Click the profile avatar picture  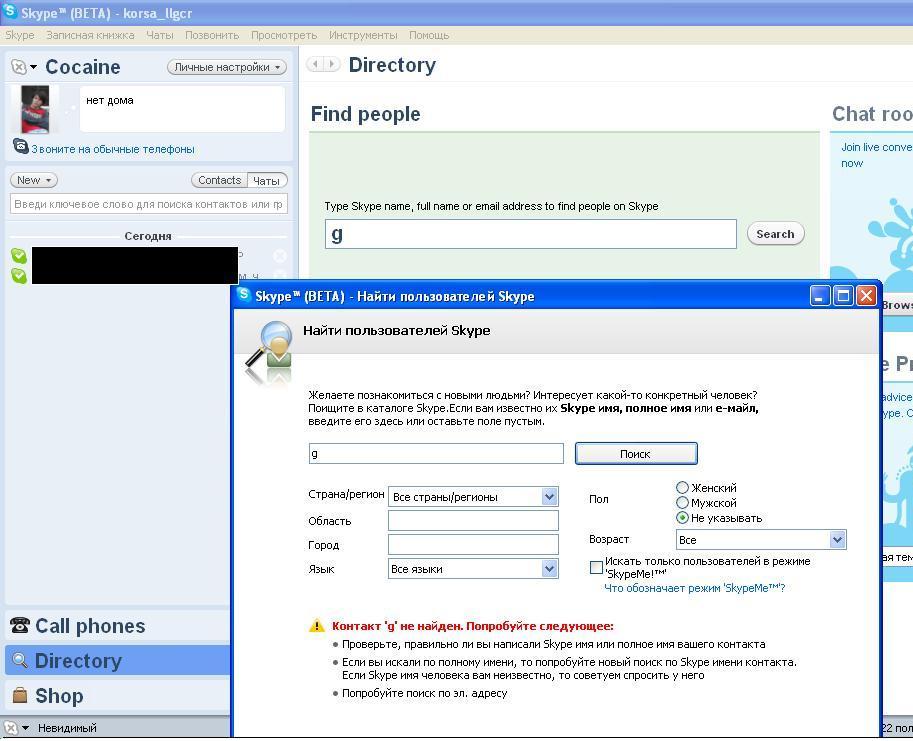coord(36,109)
